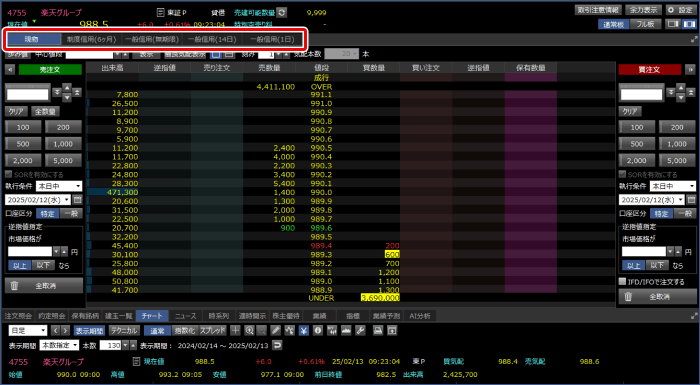Switch to フル板 board view
This screenshot has width=700, height=385.
tap(646, 25)
